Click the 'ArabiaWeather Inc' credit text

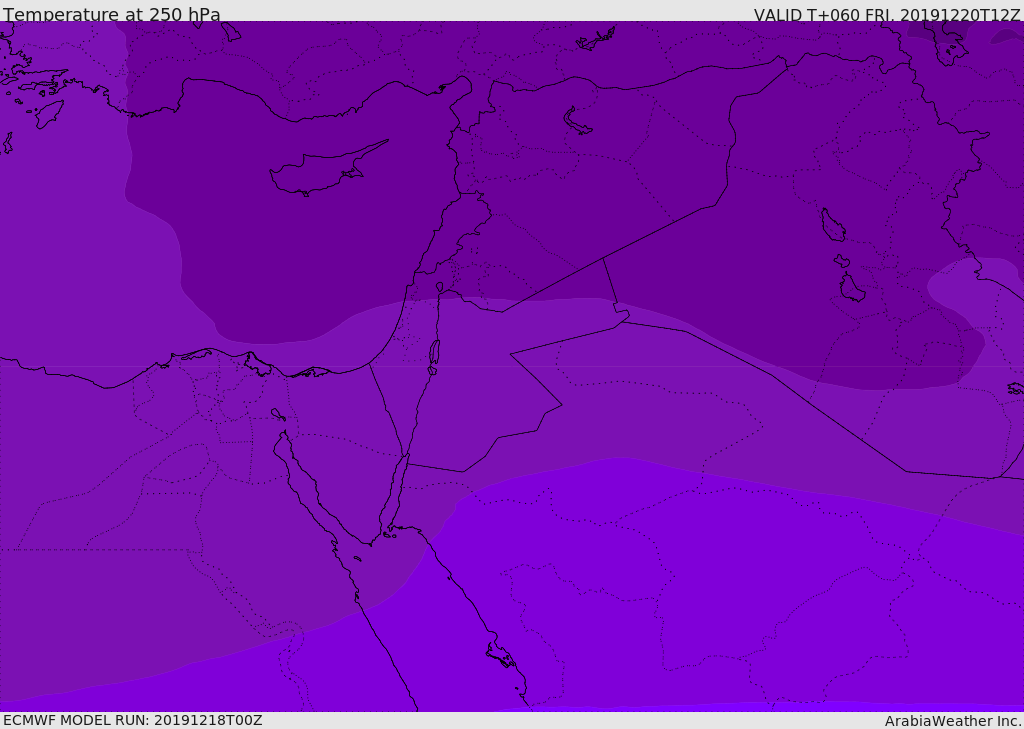[952, 721]
